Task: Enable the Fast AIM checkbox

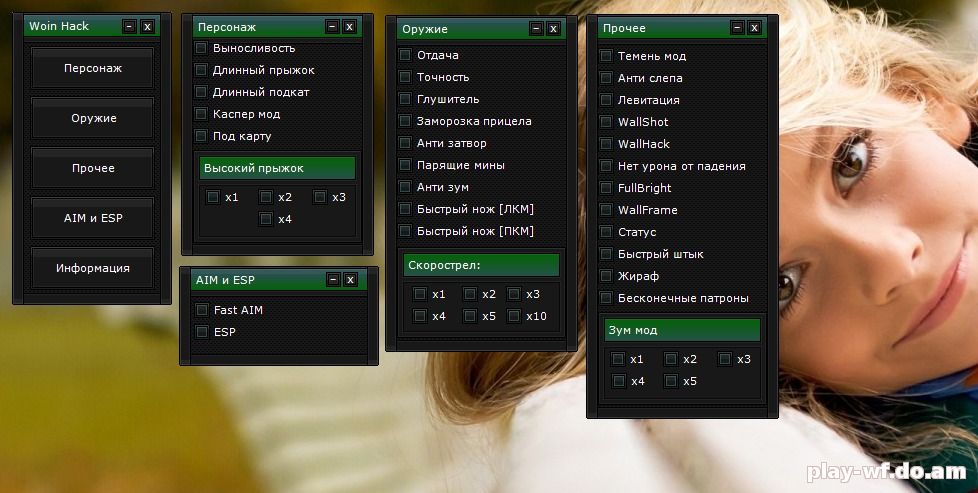Action: [x=201, y=310]
